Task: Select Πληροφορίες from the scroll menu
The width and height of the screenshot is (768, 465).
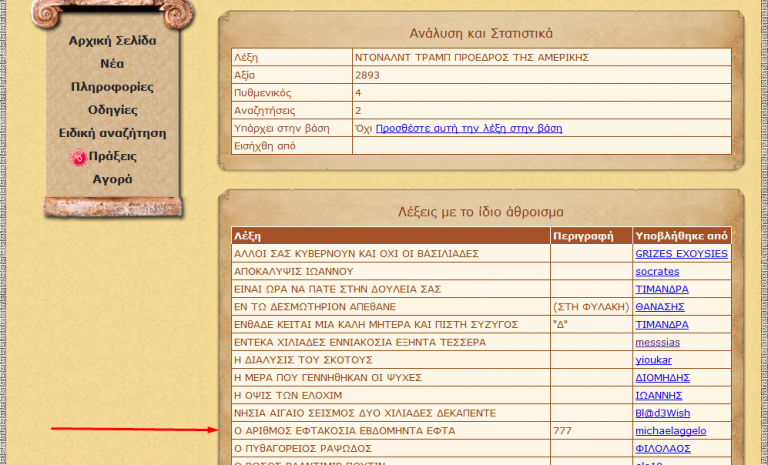Action: [x=112, y=87]
